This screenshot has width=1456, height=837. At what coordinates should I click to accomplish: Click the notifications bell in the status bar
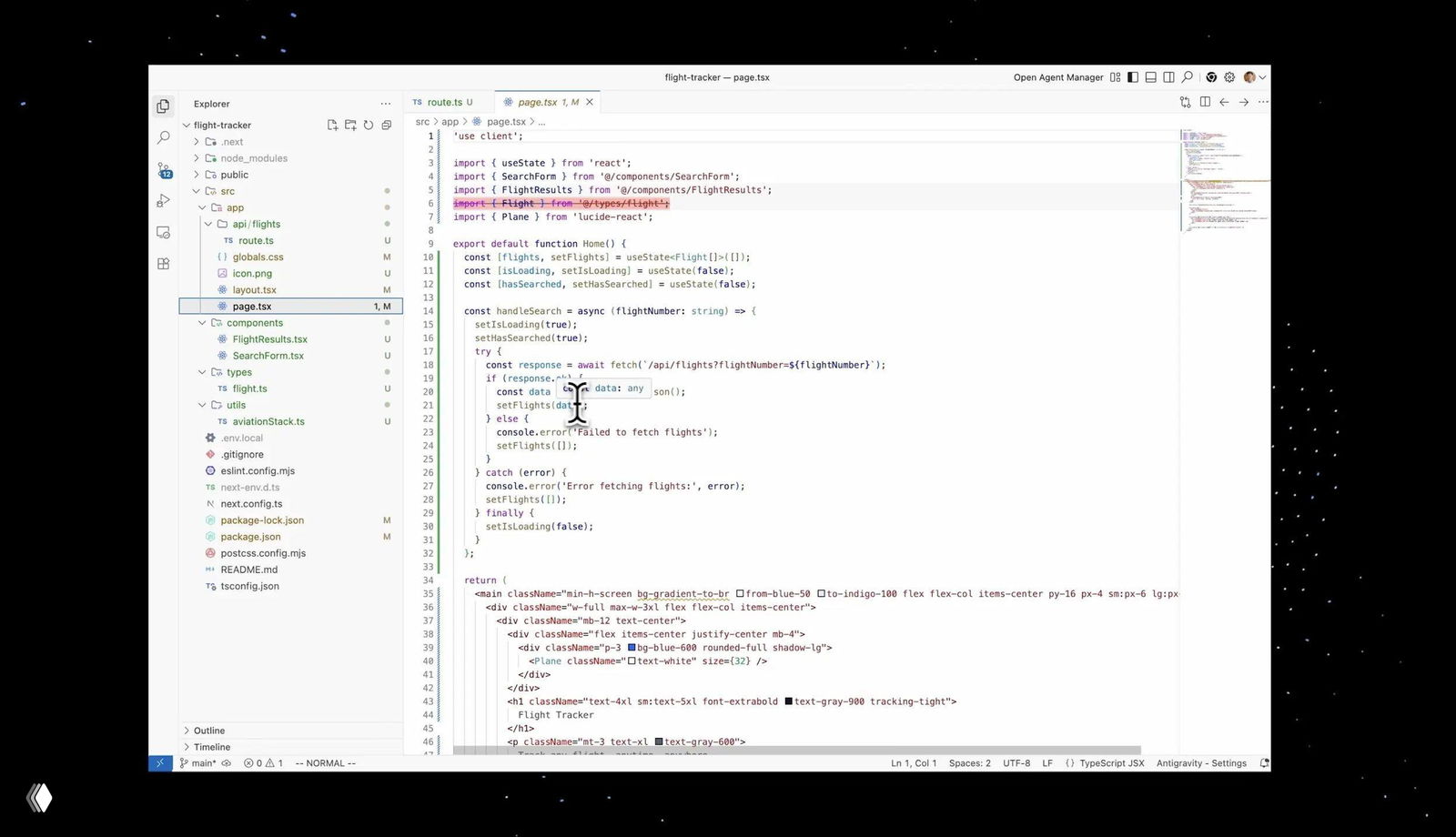point(1263,763)
